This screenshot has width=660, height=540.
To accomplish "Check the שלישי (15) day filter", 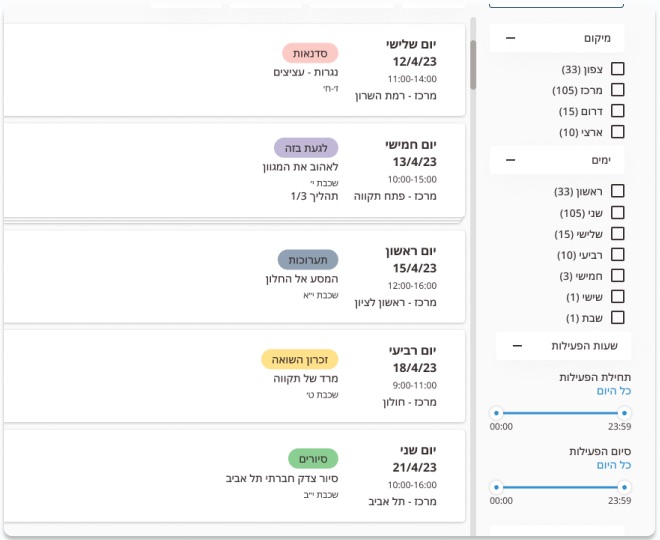I will point(617,234).
